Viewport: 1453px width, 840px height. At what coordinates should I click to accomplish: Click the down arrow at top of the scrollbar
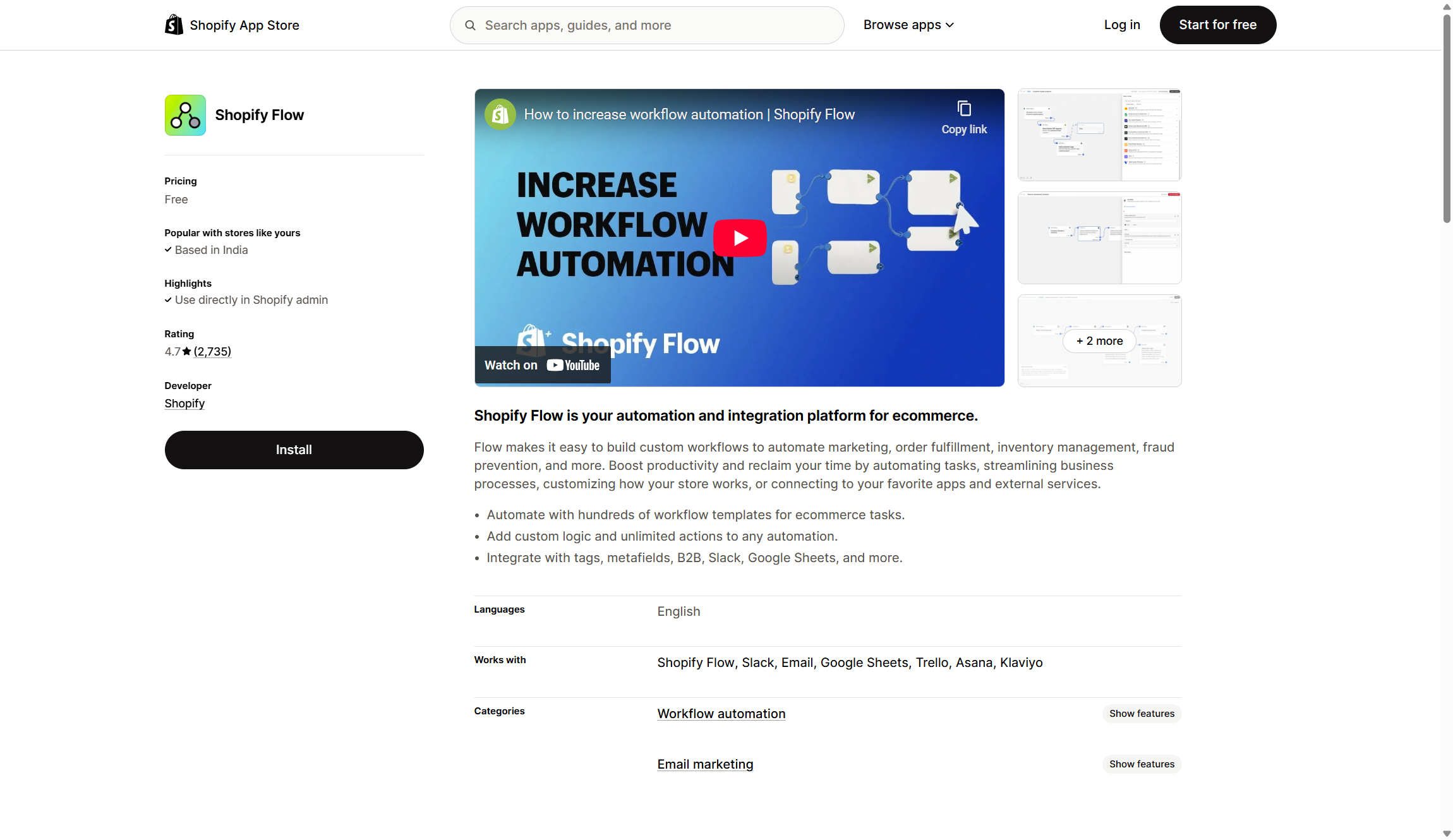point(1445,7)
